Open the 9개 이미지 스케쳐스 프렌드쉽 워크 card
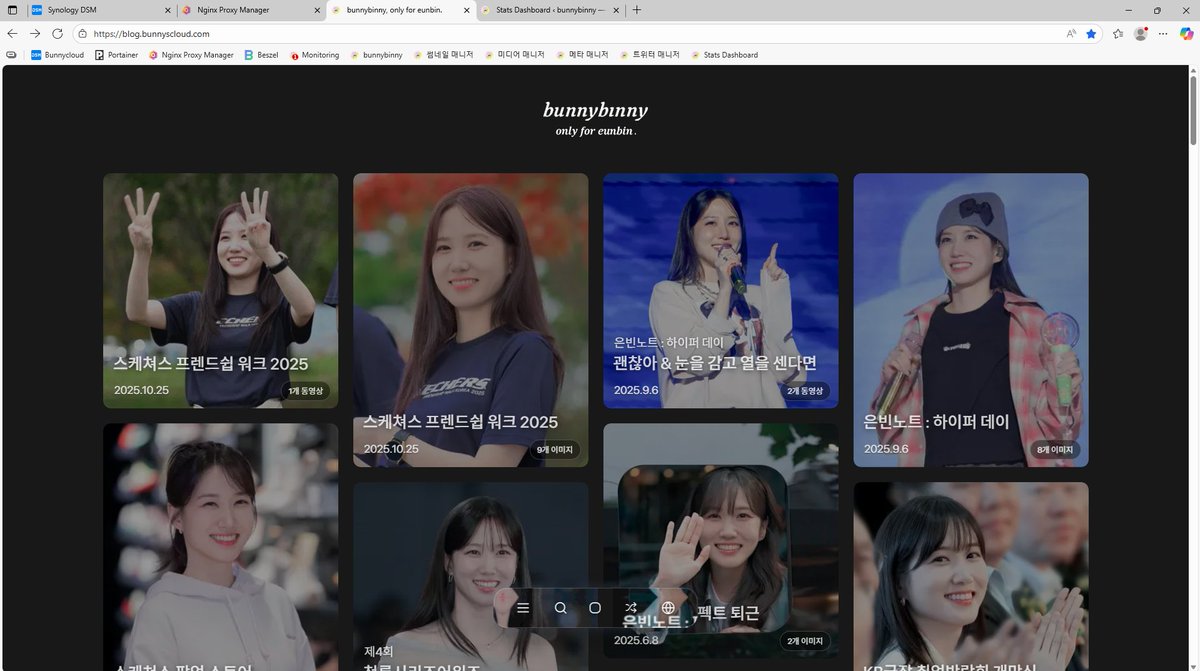The image size is (1200, 671). pos(470,320)
